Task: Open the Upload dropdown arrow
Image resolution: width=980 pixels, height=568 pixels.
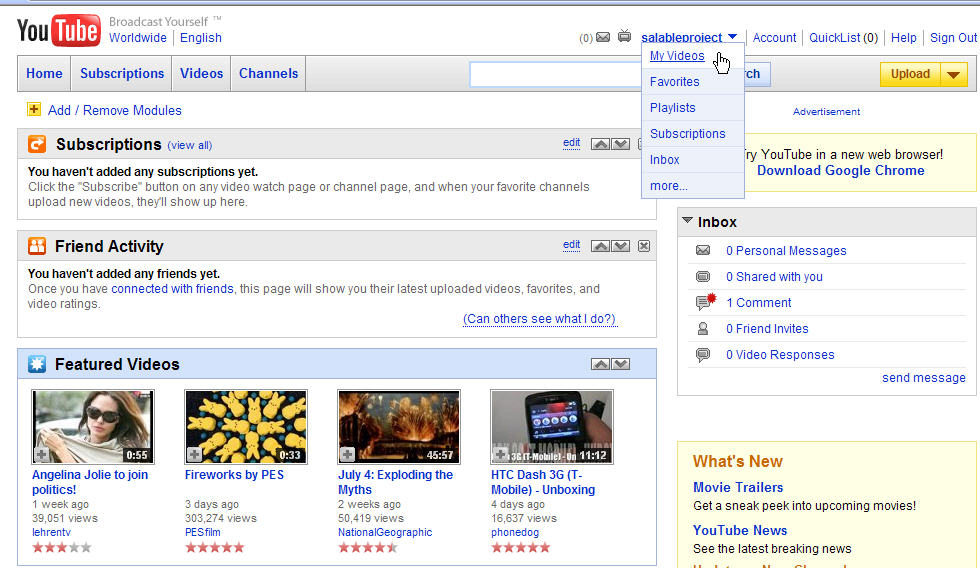Action: (x=954, y=74)
